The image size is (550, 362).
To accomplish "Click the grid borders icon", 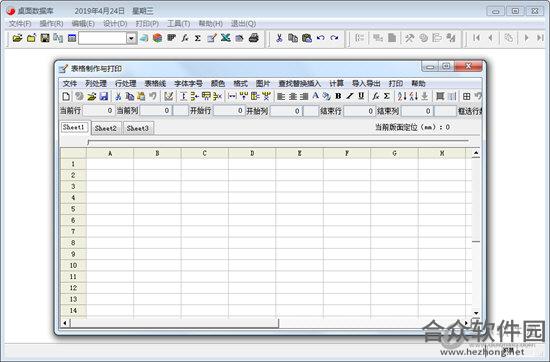I will coord(467,96).
